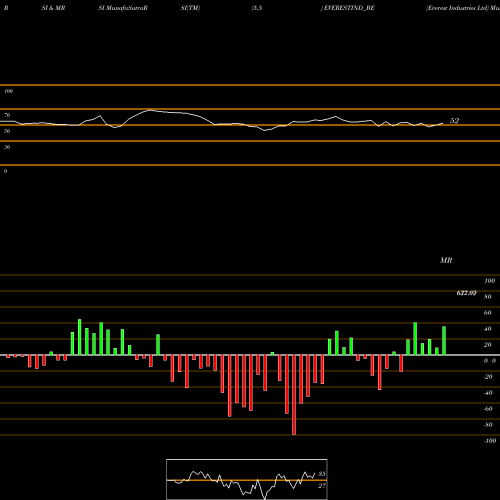
Task: Click the 'SI & MR' header text
Action: point(53,8)
